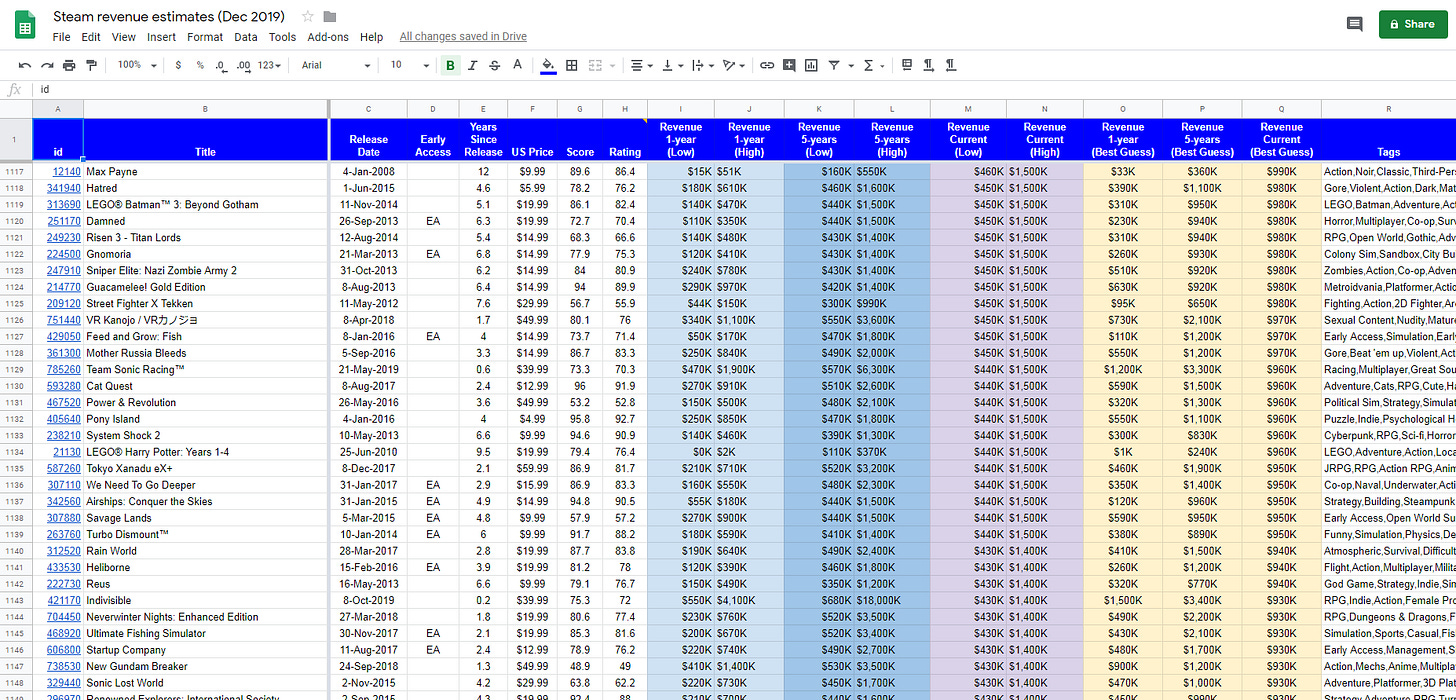Select the Paint format tool
Viewport: 1456px width, 700px height.
click(92, 65)
